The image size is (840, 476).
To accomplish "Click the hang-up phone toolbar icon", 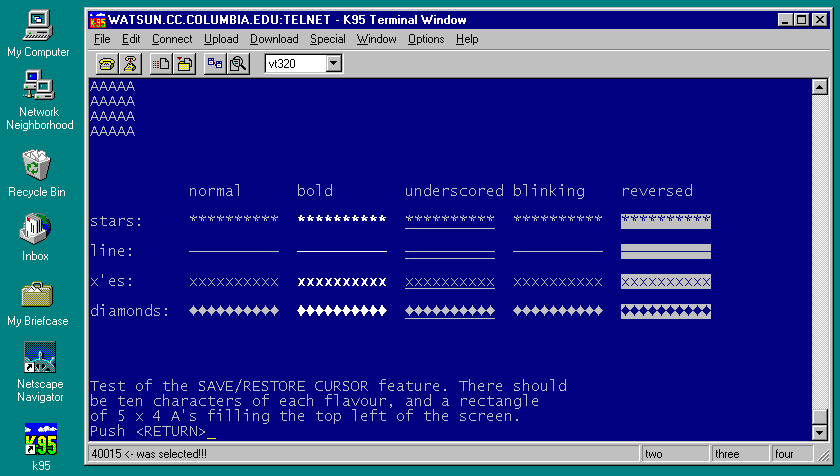I will pyautogui.click(x=130, y=64).
